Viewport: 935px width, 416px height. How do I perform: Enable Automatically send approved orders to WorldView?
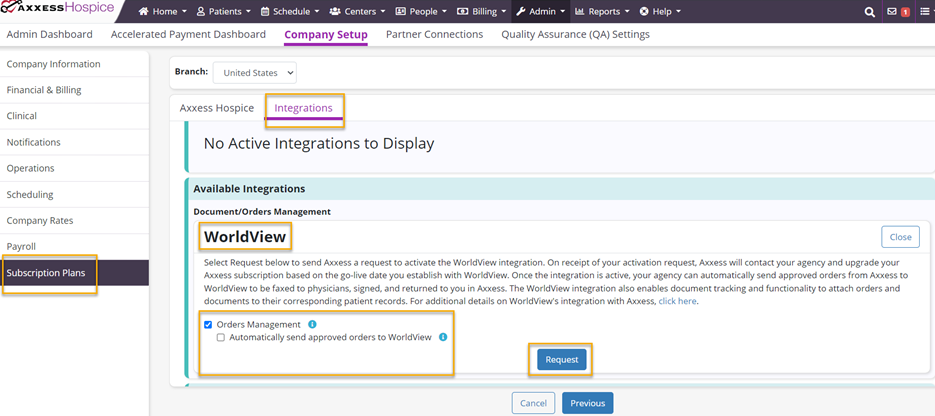[x=221, y=338]
